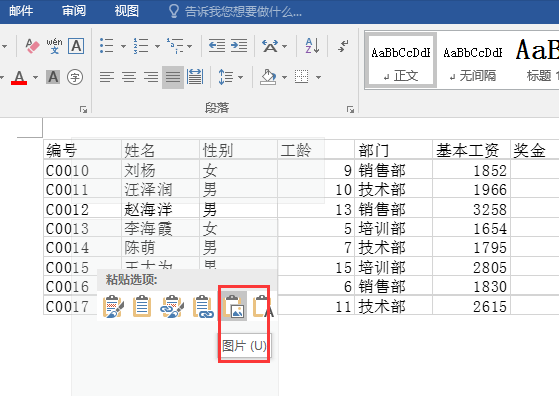Apply Distributed alignment
Screen dimensions: 559x396
pyautogui.click(x=195, y=77)
